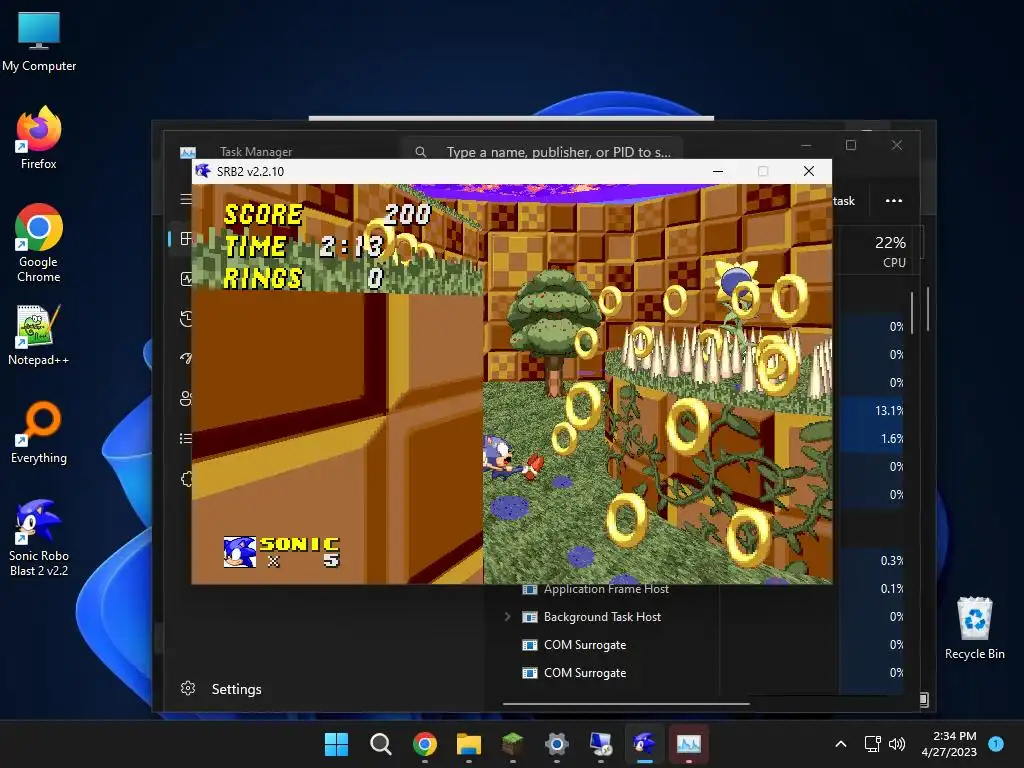Sort processes by CPU column header

(x=890, y=251)
